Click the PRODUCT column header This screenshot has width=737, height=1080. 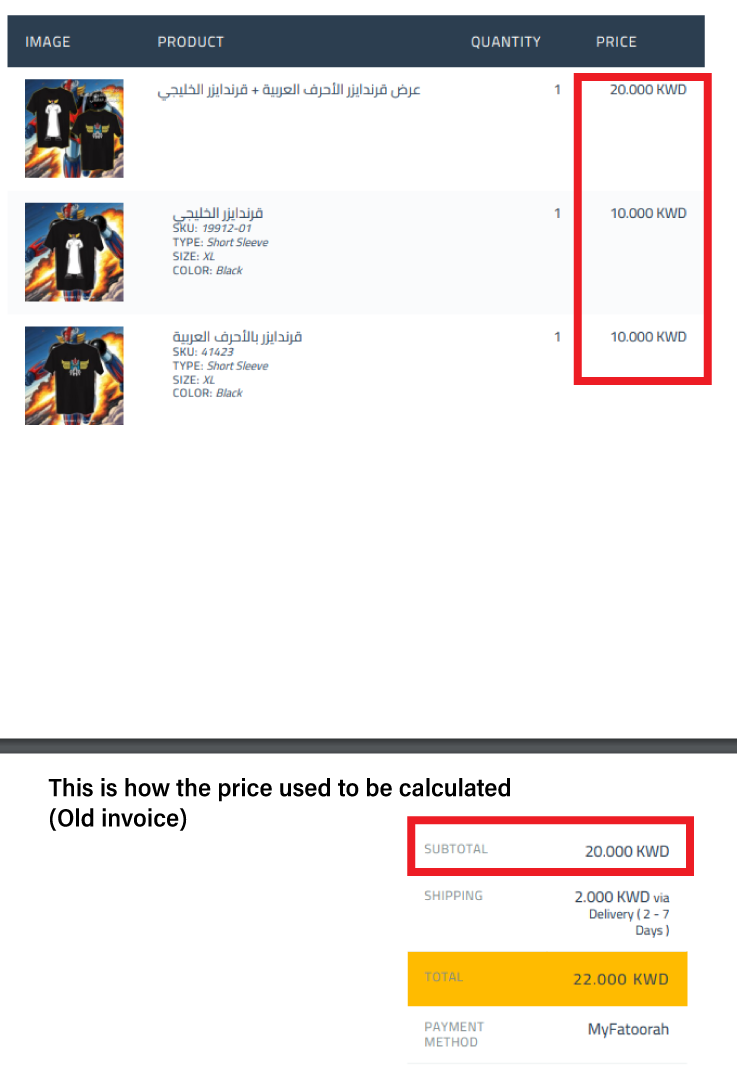(x=191, y=42)
